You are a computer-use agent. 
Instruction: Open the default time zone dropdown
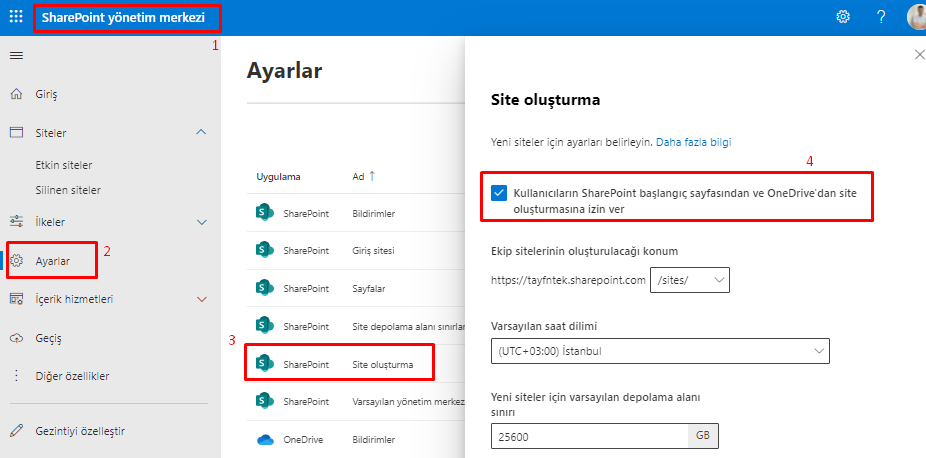[660, 351]
